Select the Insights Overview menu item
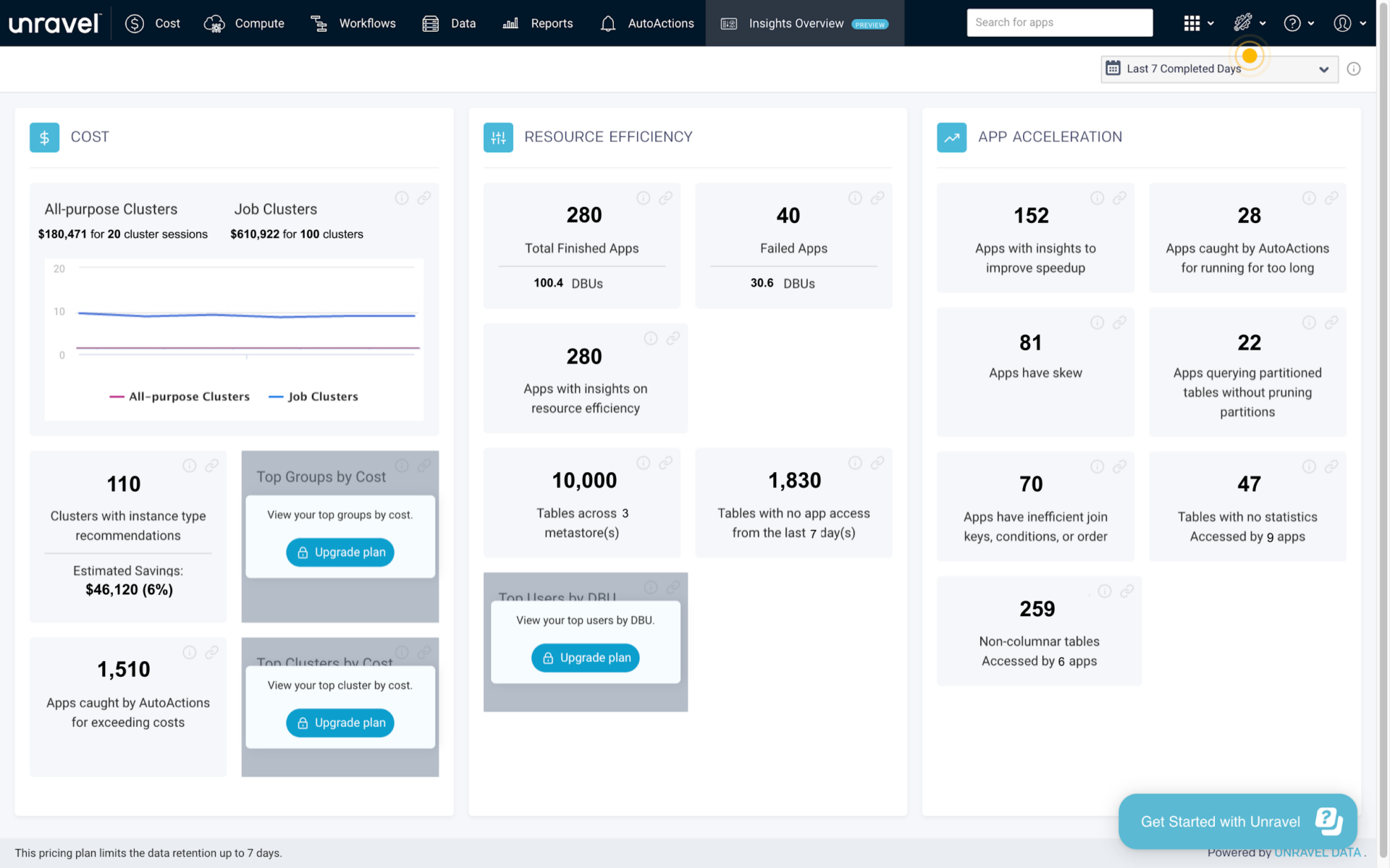 (796, 22)
